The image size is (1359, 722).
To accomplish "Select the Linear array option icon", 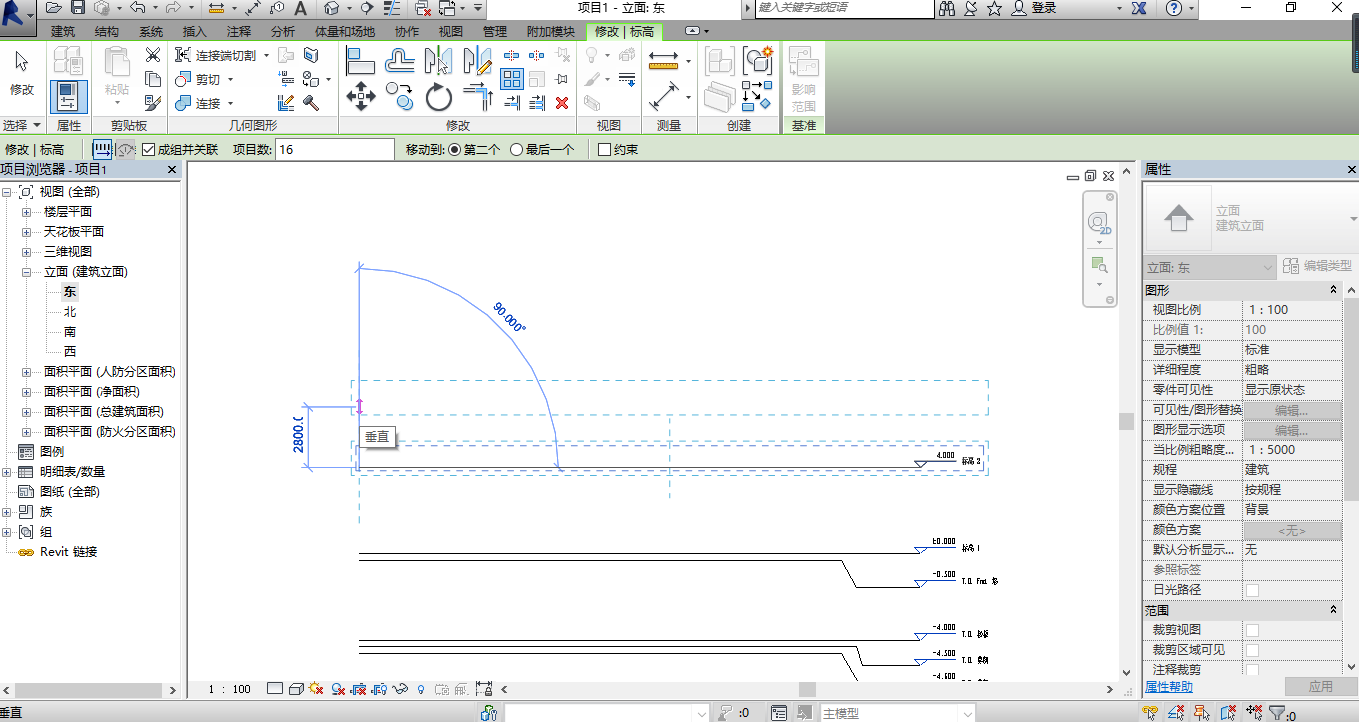I will [102, 150].
